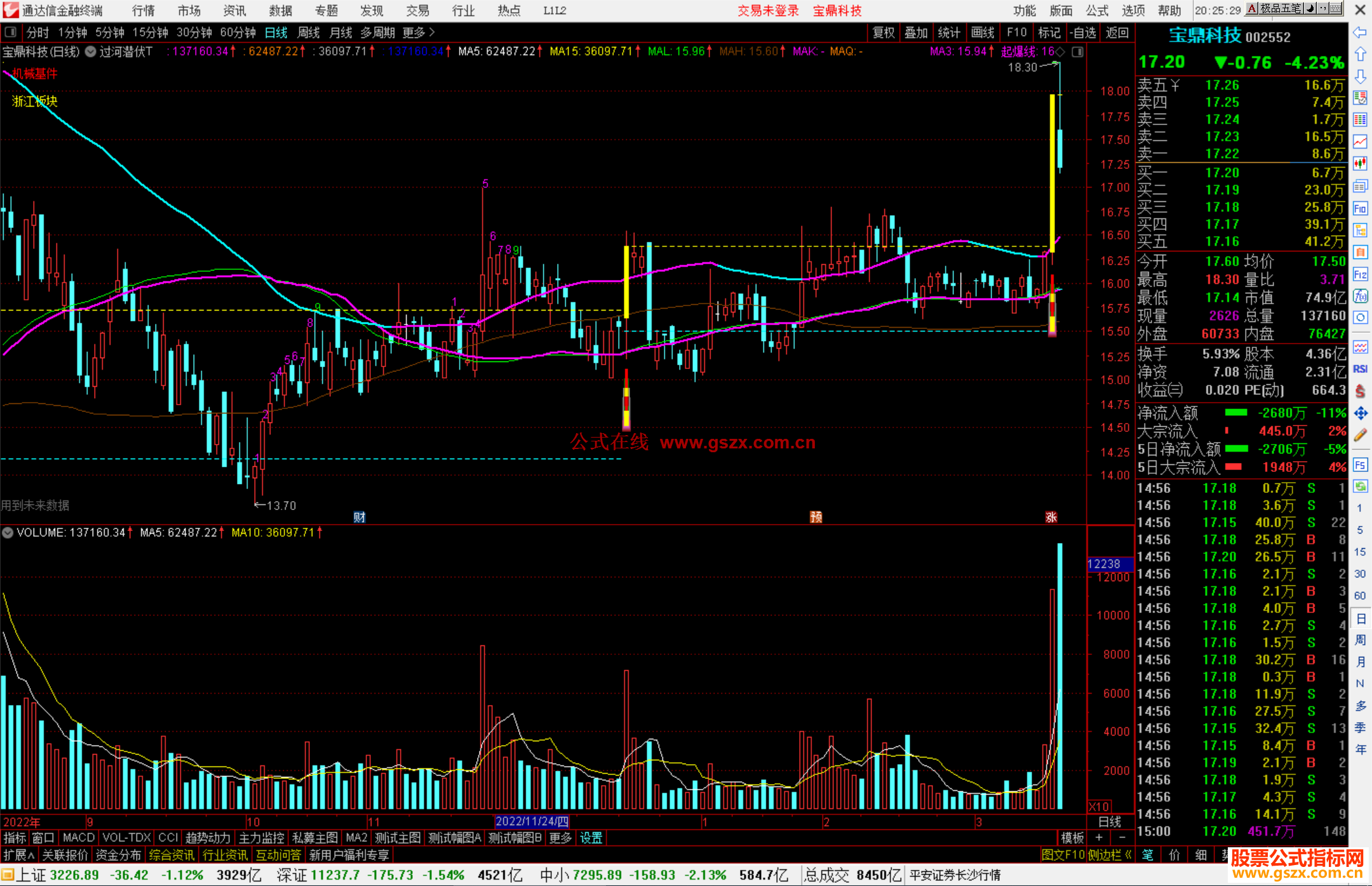The width and height of the screenshot is (1372, 886).
Task: Expand 扩展 panel at bottom left
Action: [19, 855]
